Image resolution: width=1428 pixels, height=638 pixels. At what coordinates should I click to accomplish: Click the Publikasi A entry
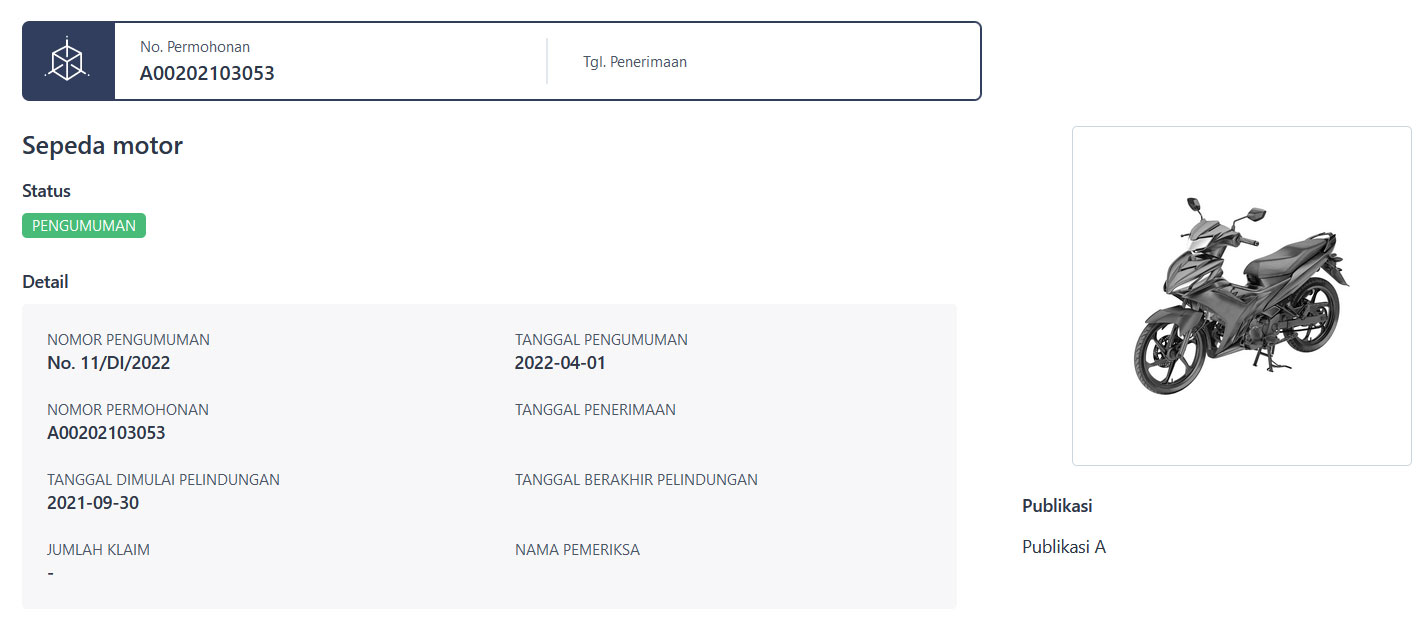pos(1064,547)
